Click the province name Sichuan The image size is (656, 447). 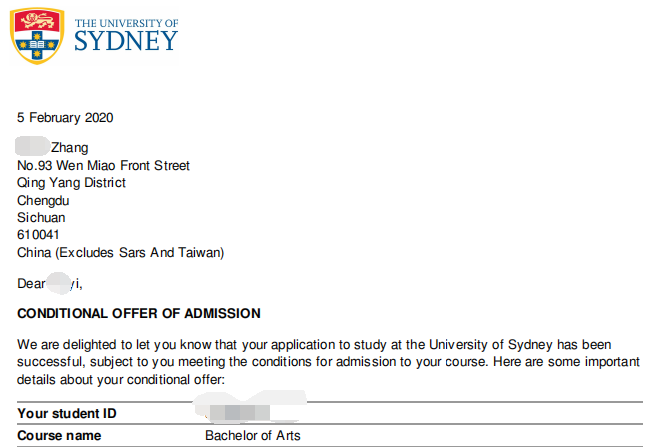[x=41, y=217]
